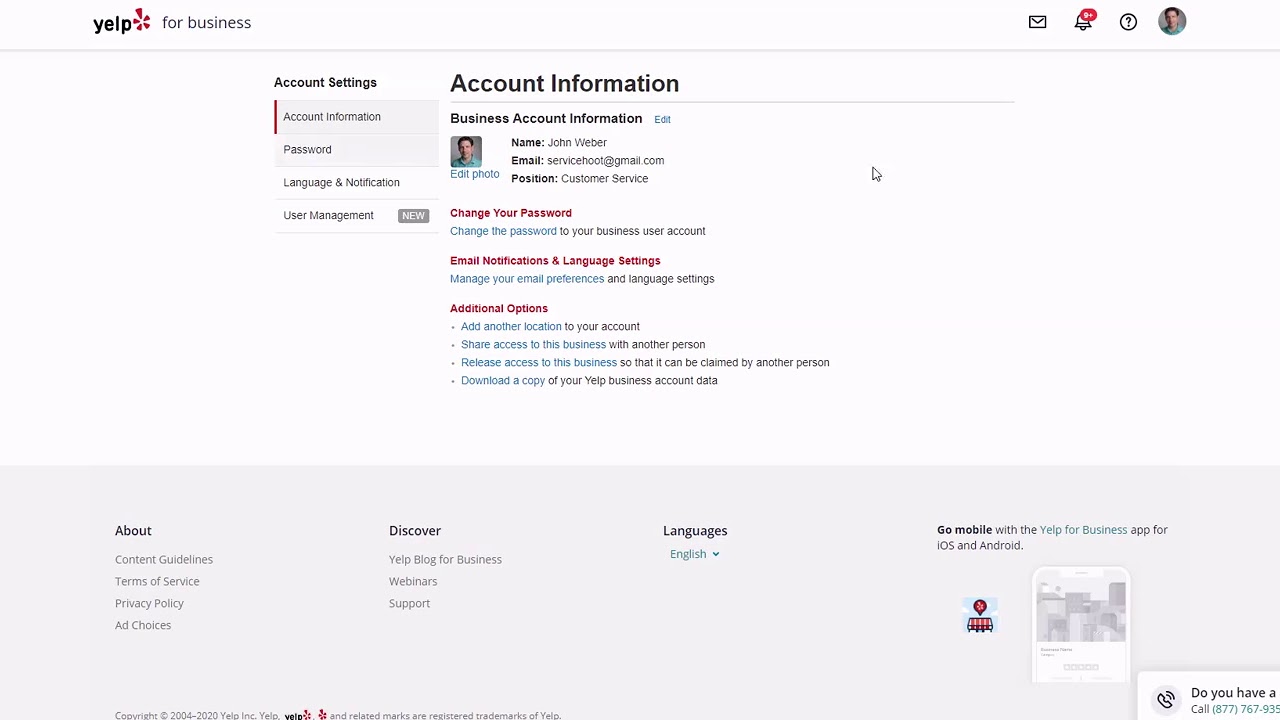Click Edit next to Business Account Information
Viewport: 1280px width, 720px height.
(x=662, y=119)
